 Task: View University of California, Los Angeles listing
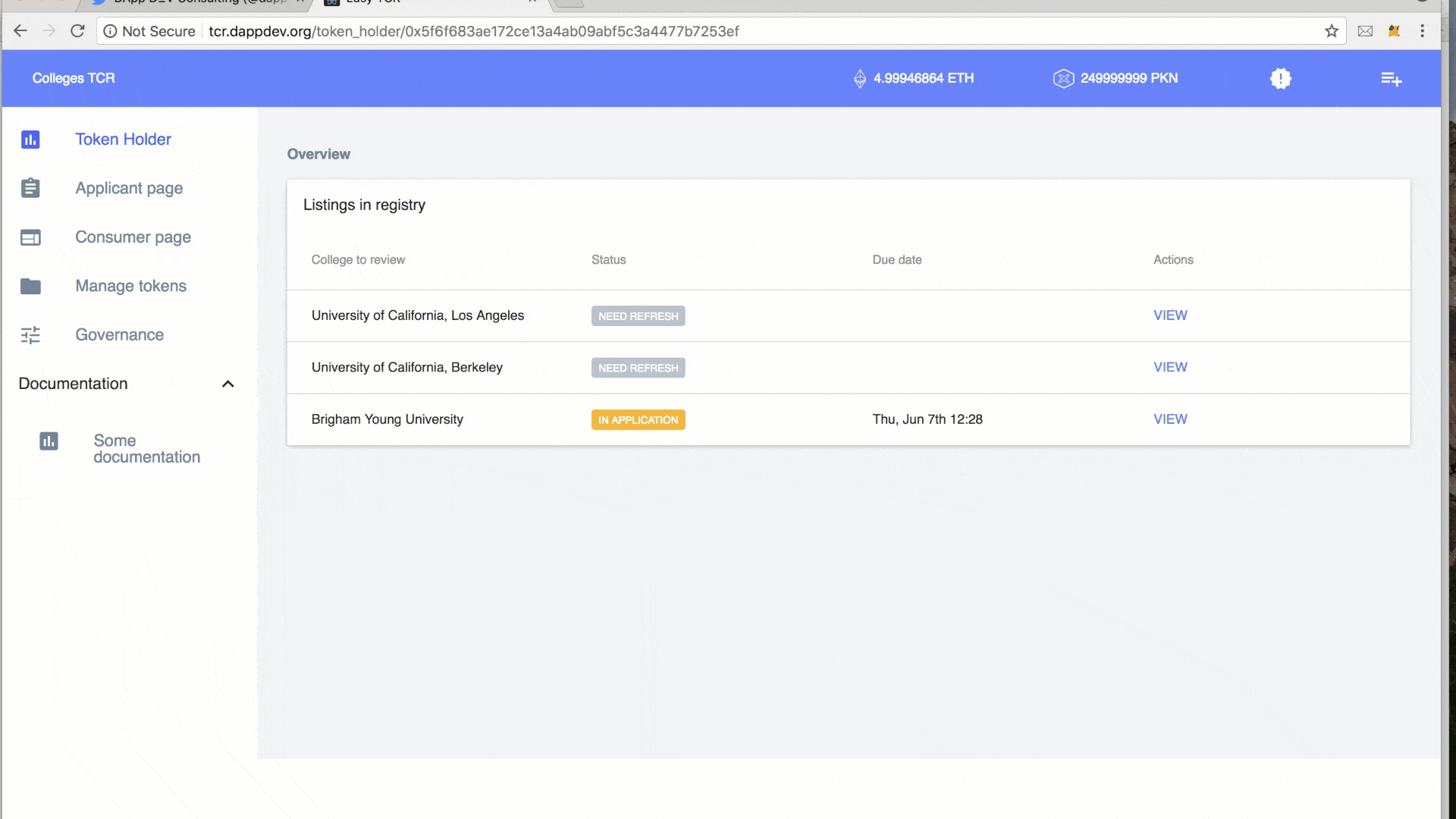1170,315
